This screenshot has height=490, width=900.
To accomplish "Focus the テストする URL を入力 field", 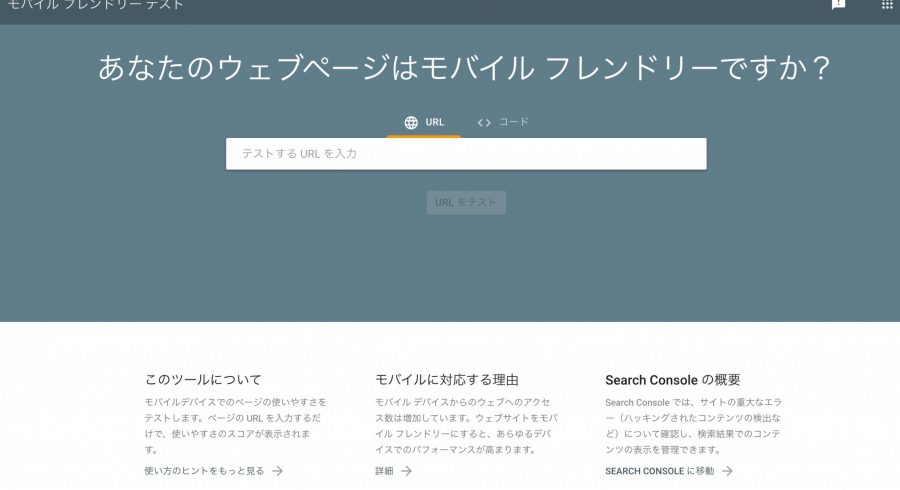I will (x=466, y=154).
